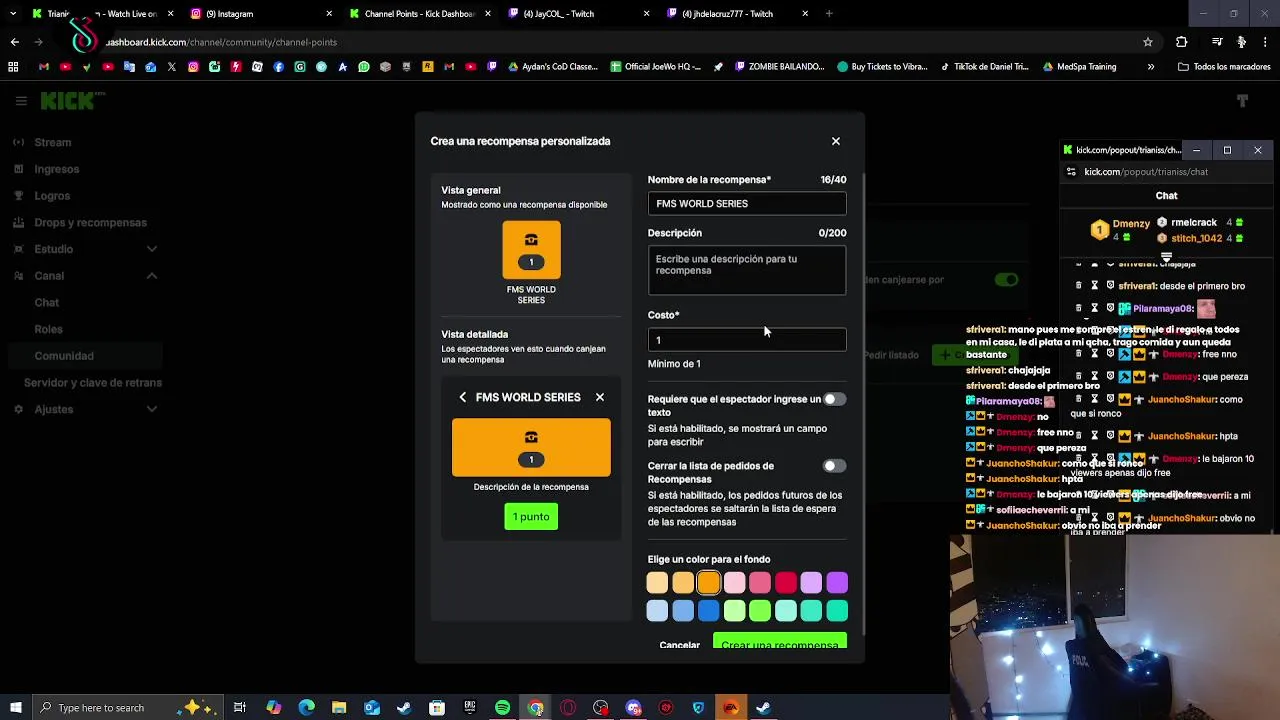Image resolution: width=1280 pixels, height=720 pixels.
Task: Open Microsoft Store from the taskbar
Action: (437, 708)
